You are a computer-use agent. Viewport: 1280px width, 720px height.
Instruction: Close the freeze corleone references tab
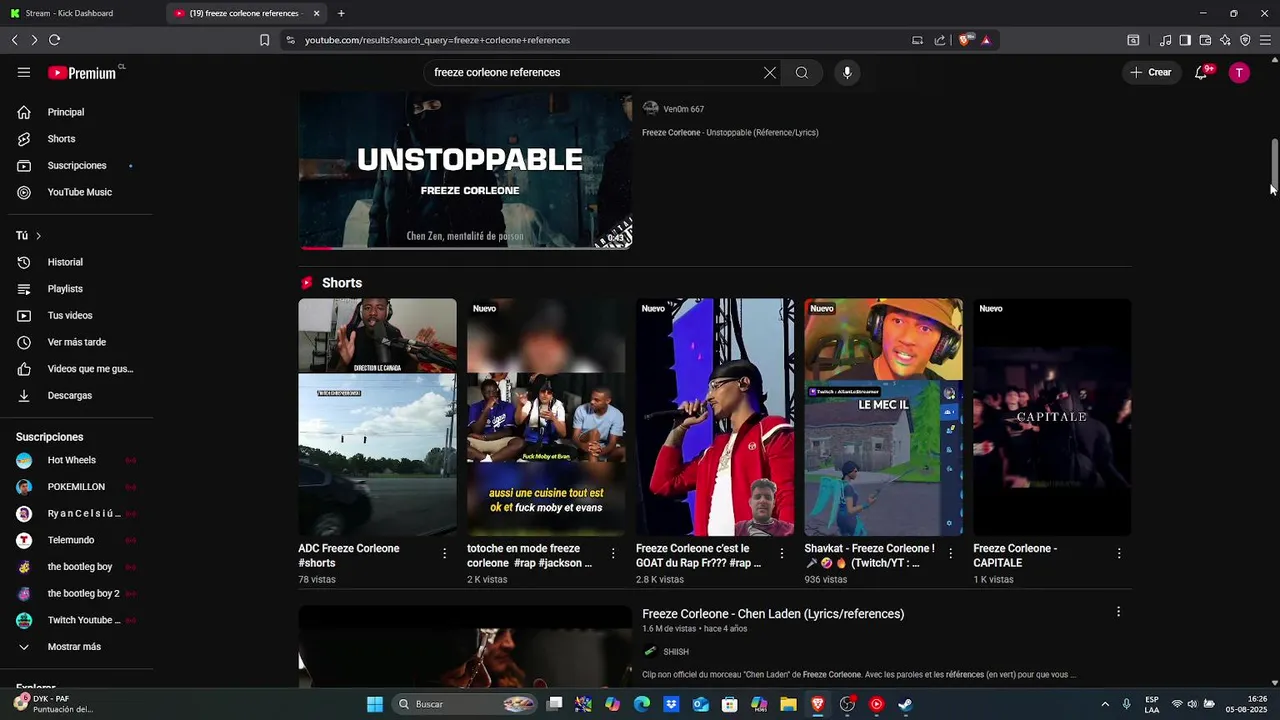click(x=316, y=13)
